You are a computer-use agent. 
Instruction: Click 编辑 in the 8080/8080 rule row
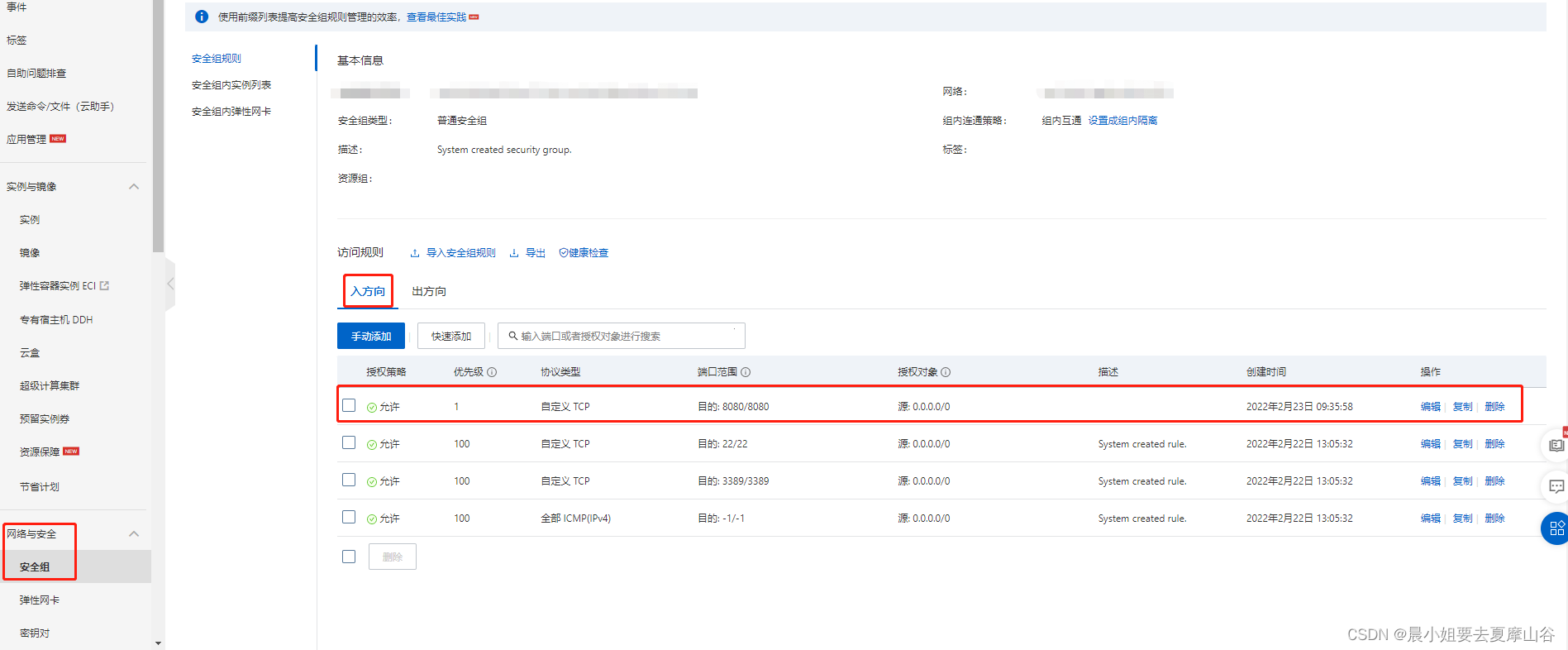point(1431,407)
